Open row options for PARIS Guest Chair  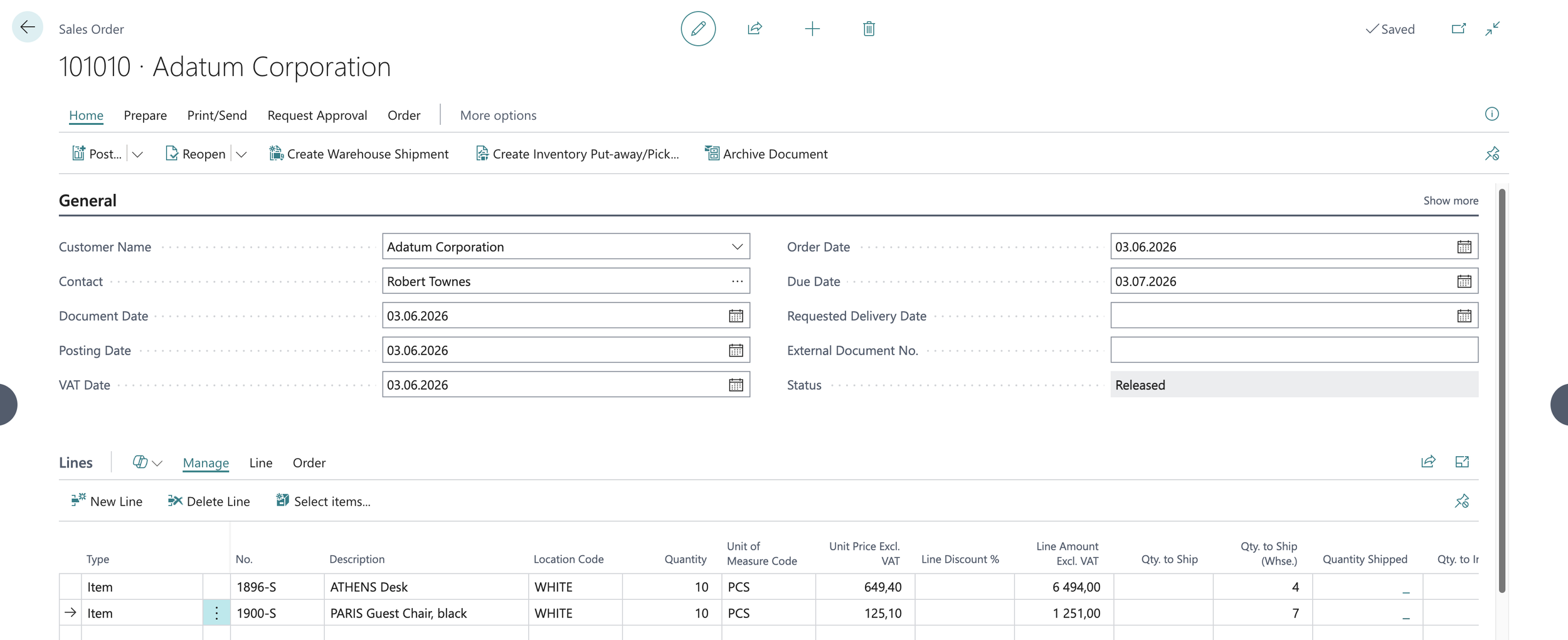pyautogui.click(x=216, y=613)
